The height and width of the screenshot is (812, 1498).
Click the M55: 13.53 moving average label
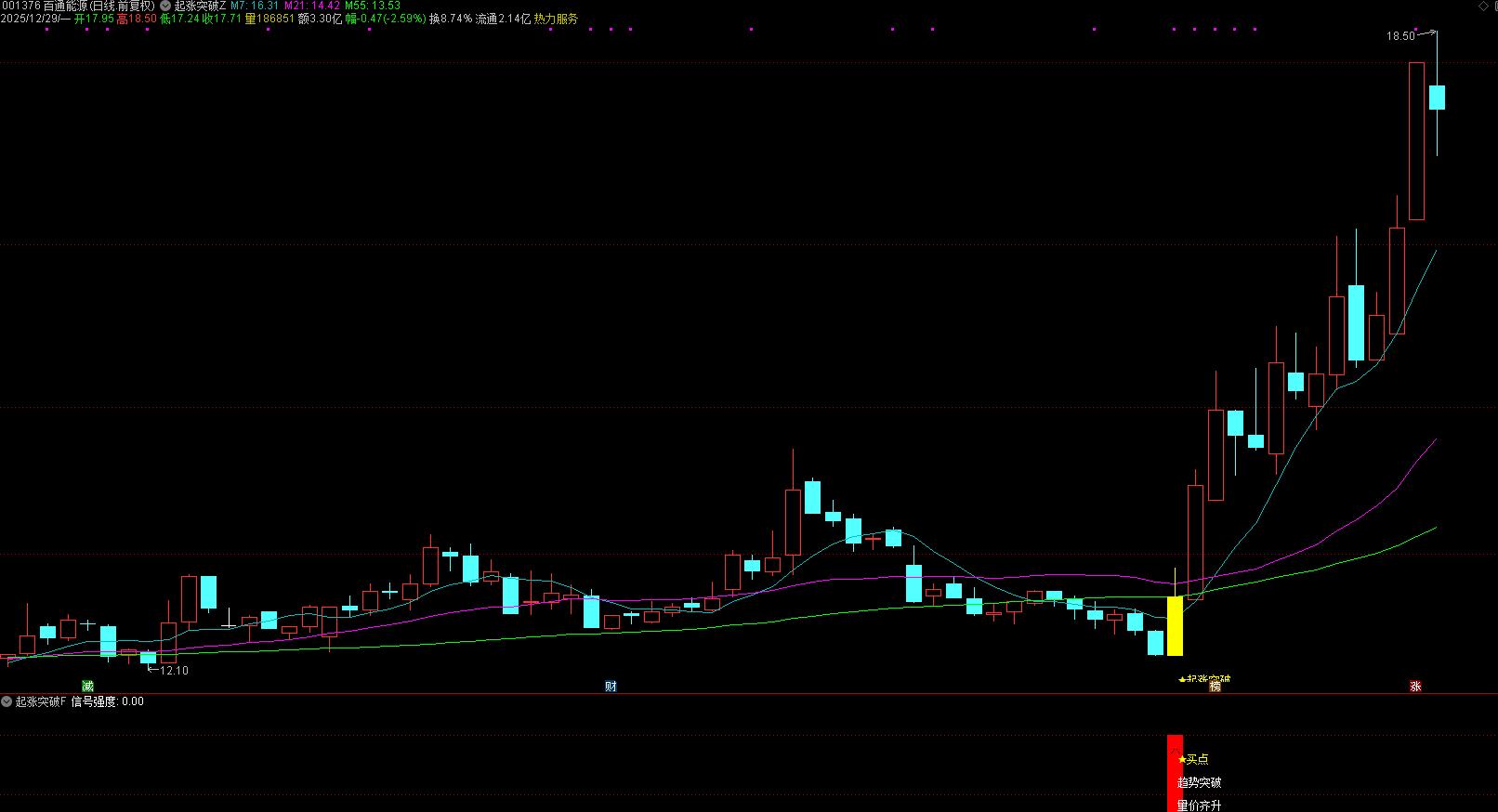[x=373, y=6]
